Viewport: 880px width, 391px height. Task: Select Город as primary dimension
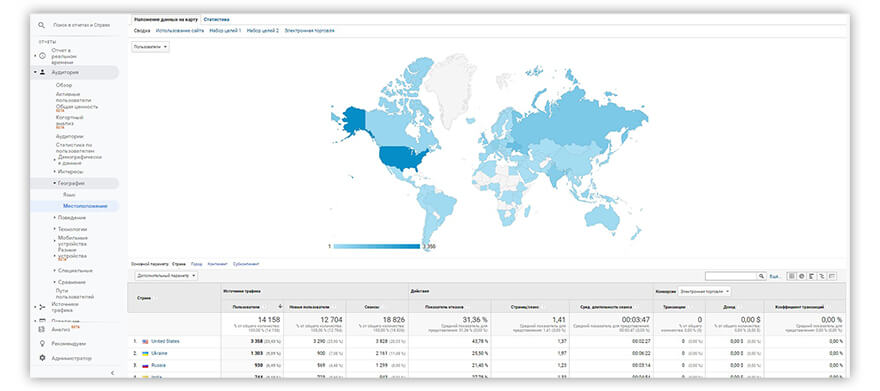coord(196,264)
